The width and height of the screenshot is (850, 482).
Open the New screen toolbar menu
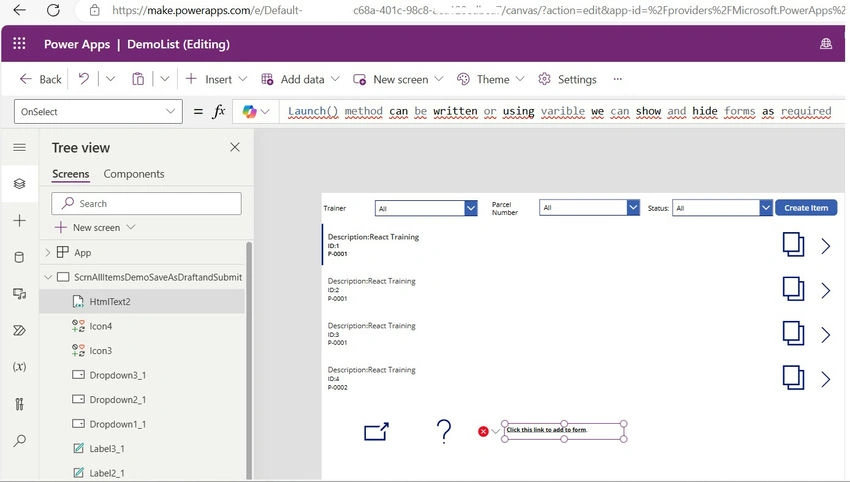click(398, 79)
